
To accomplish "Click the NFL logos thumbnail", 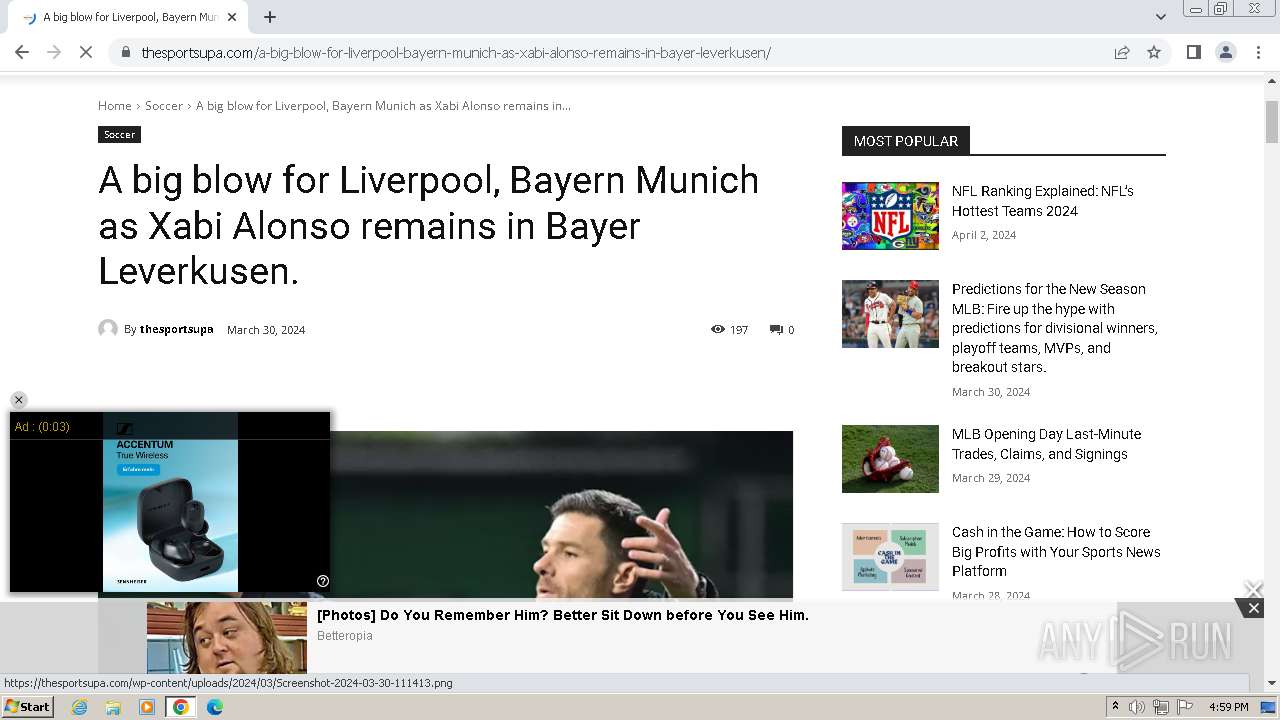I will [890, 216].
